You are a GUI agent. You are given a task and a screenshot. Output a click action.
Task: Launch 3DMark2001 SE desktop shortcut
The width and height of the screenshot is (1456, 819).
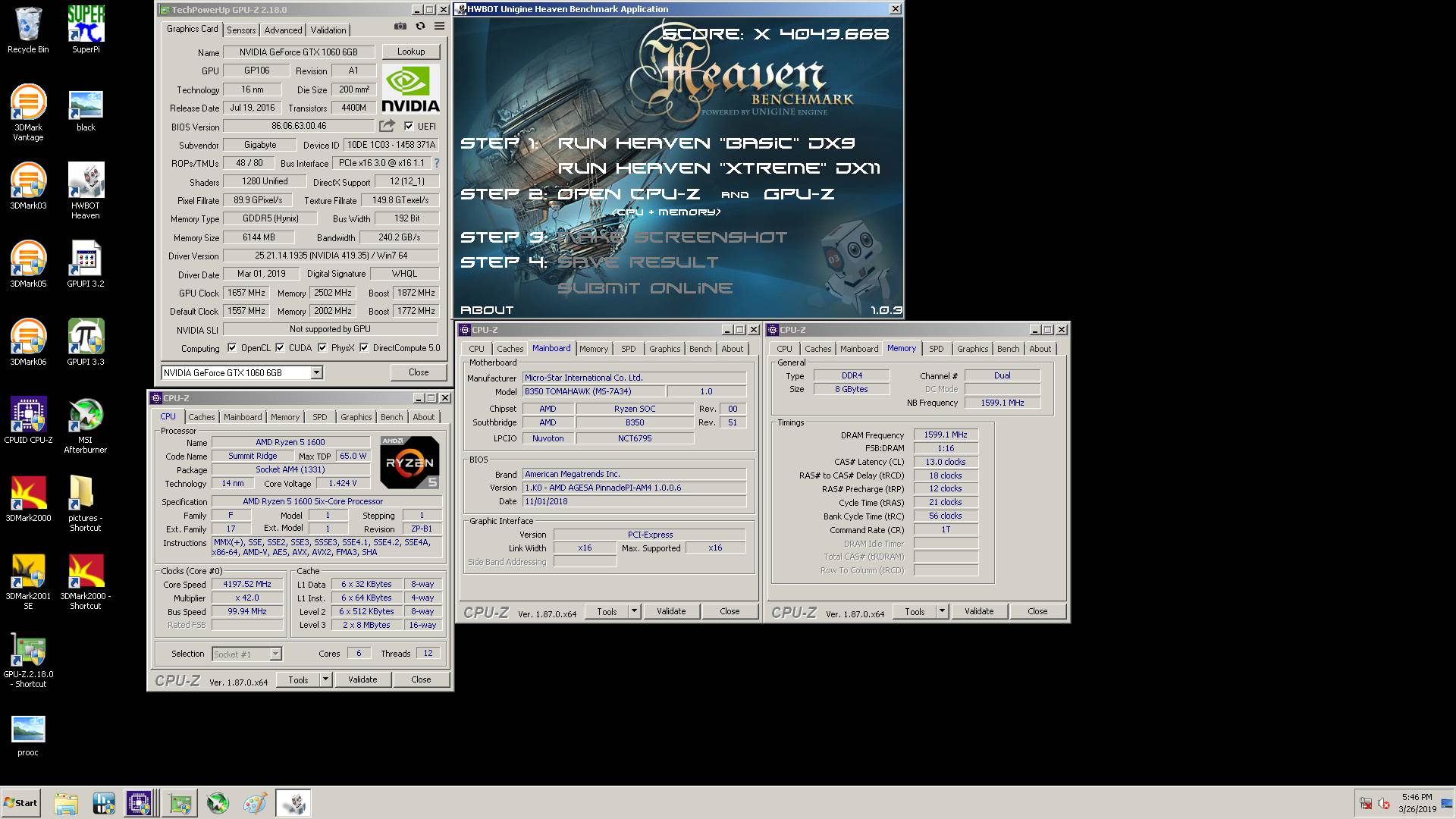tap(28, 581)
